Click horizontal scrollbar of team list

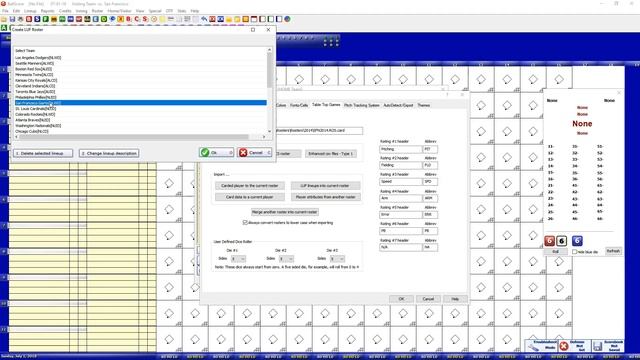coord(141,137)
